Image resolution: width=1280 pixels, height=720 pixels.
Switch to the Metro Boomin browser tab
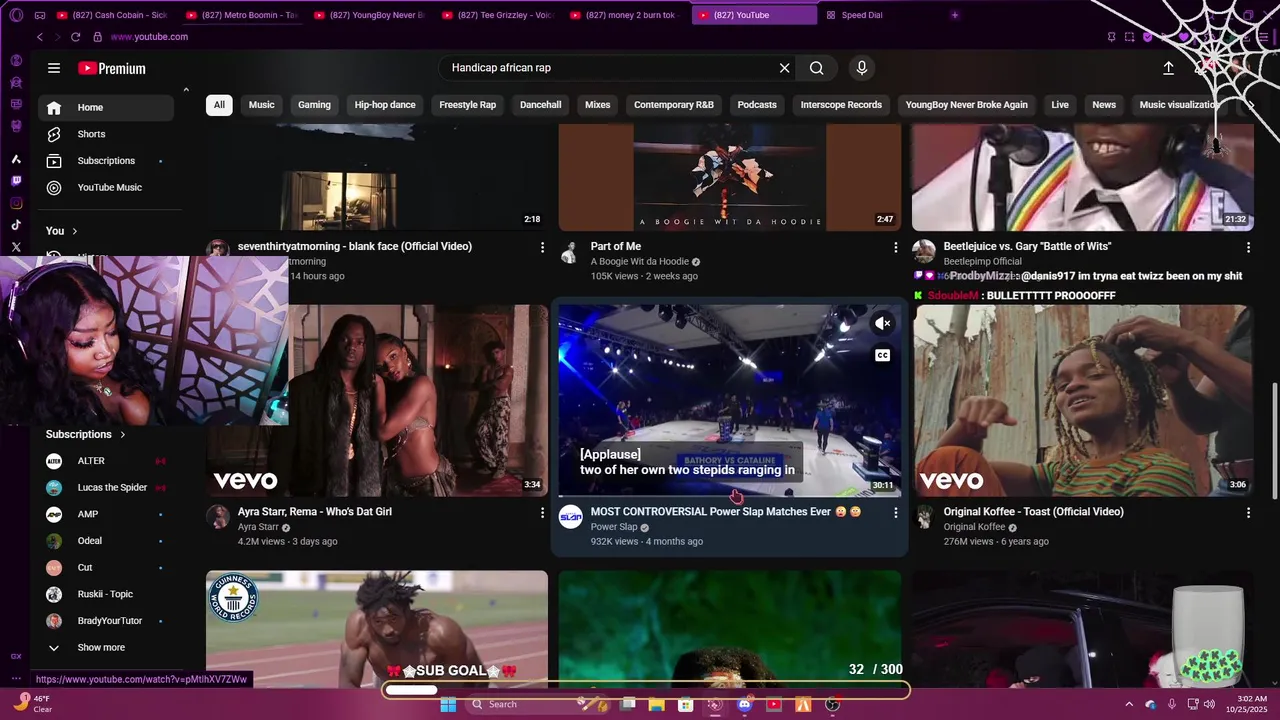(243, 15)
